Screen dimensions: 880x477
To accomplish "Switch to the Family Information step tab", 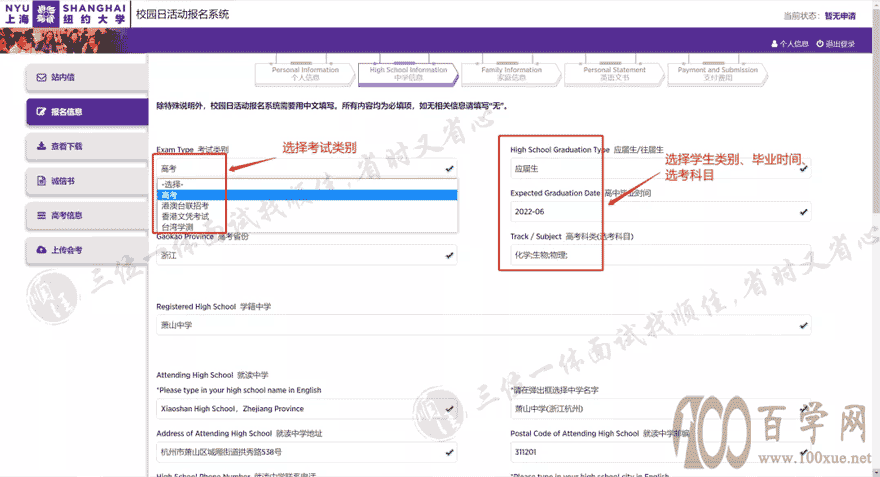I will click(x=511, y=74).
